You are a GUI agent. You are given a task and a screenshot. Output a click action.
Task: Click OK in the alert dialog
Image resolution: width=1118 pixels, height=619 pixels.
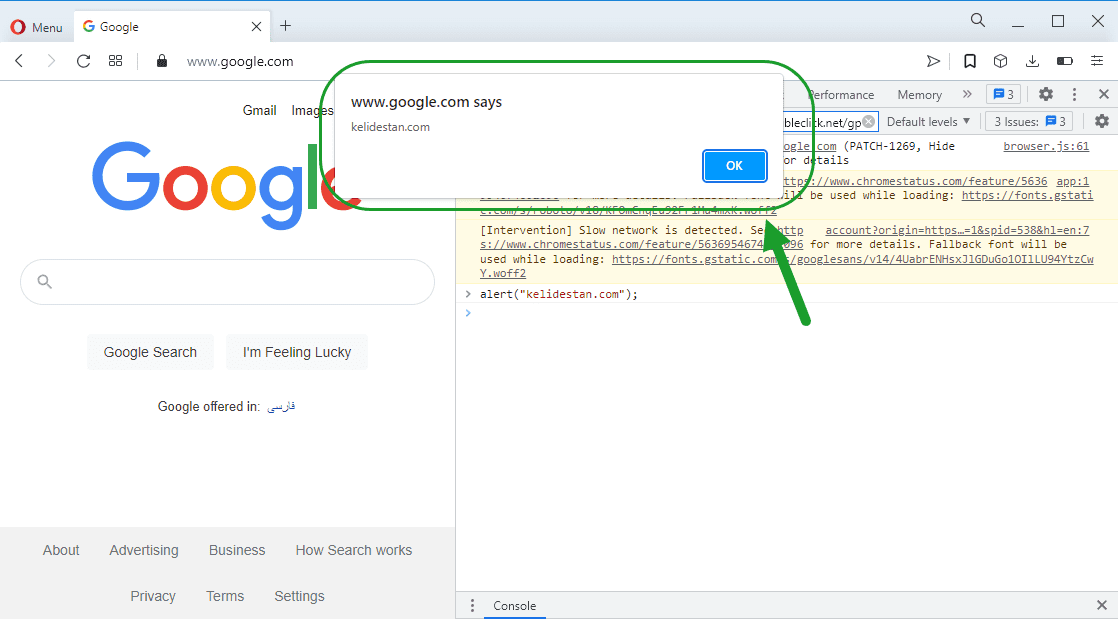pos(734,165)
